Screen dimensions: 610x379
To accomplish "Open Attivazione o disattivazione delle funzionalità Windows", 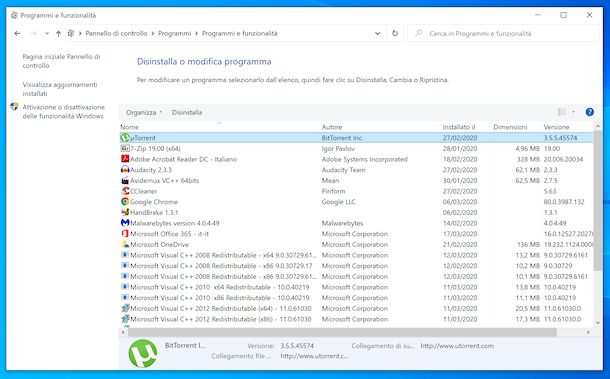I will [63, 111].
